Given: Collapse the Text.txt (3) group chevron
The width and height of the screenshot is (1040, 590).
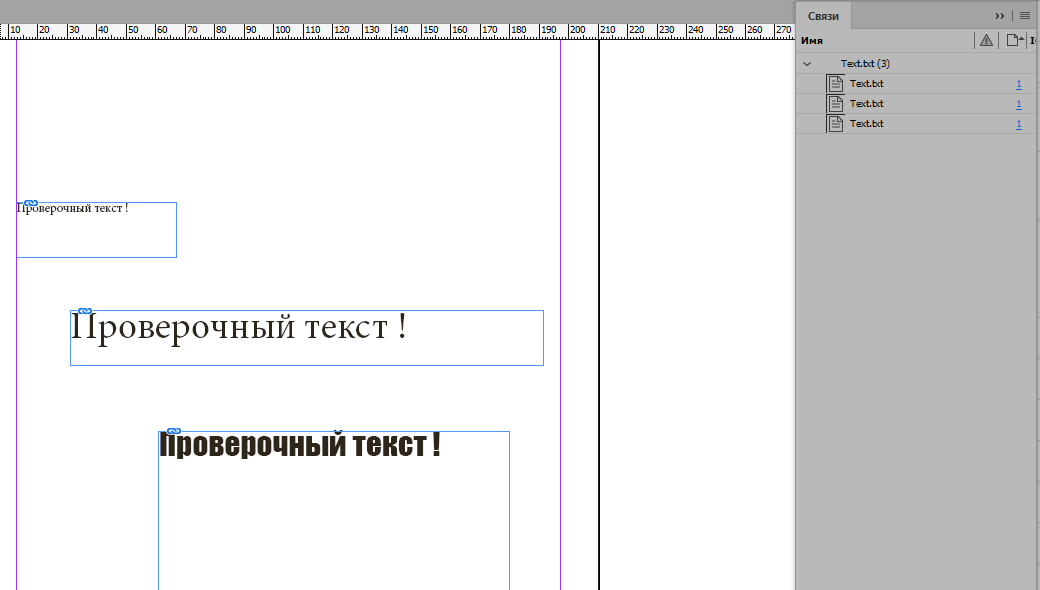Looking at the screenshot, I should [807, 64].
